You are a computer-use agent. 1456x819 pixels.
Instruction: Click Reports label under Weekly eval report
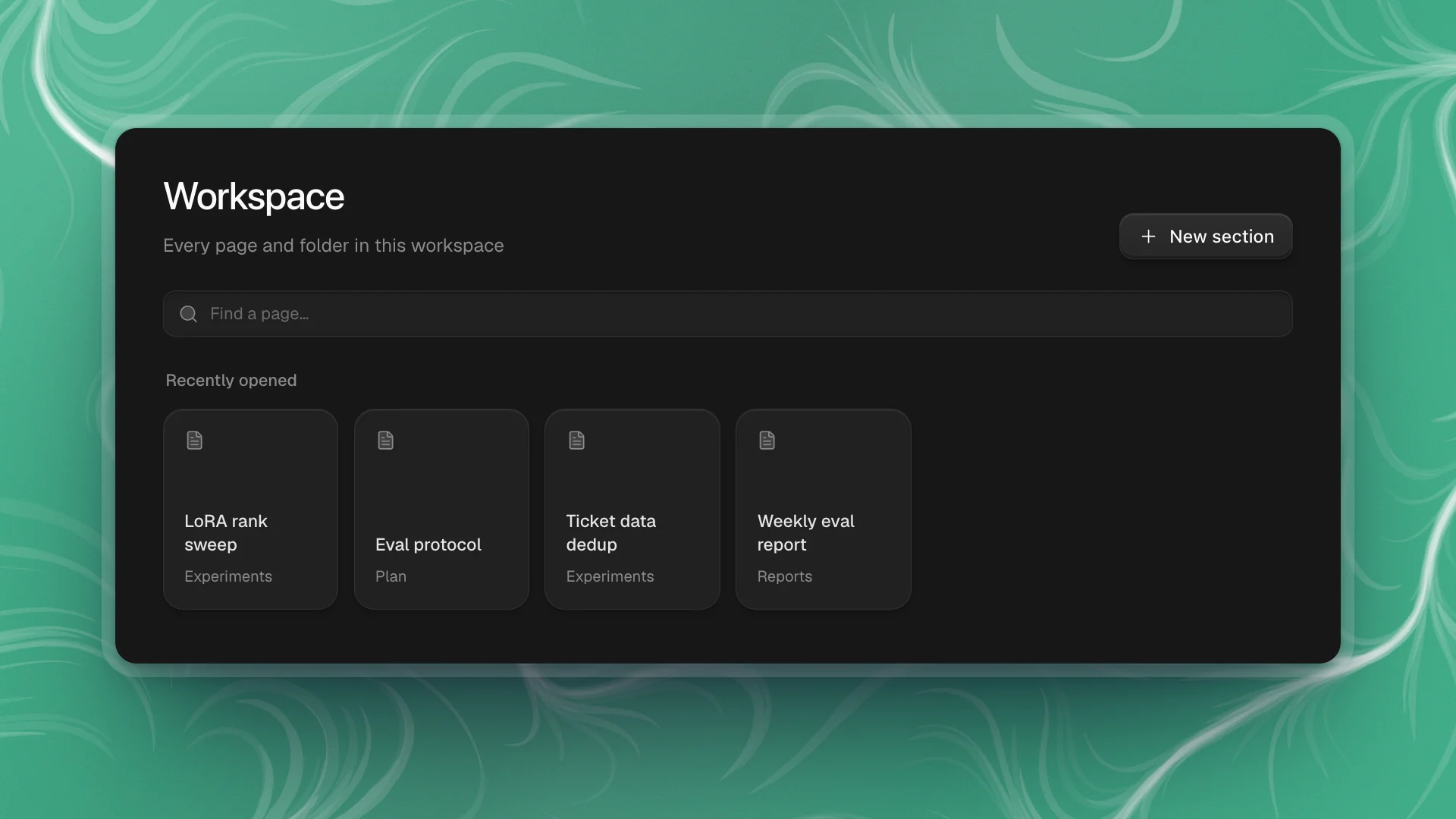click(785, 576)
